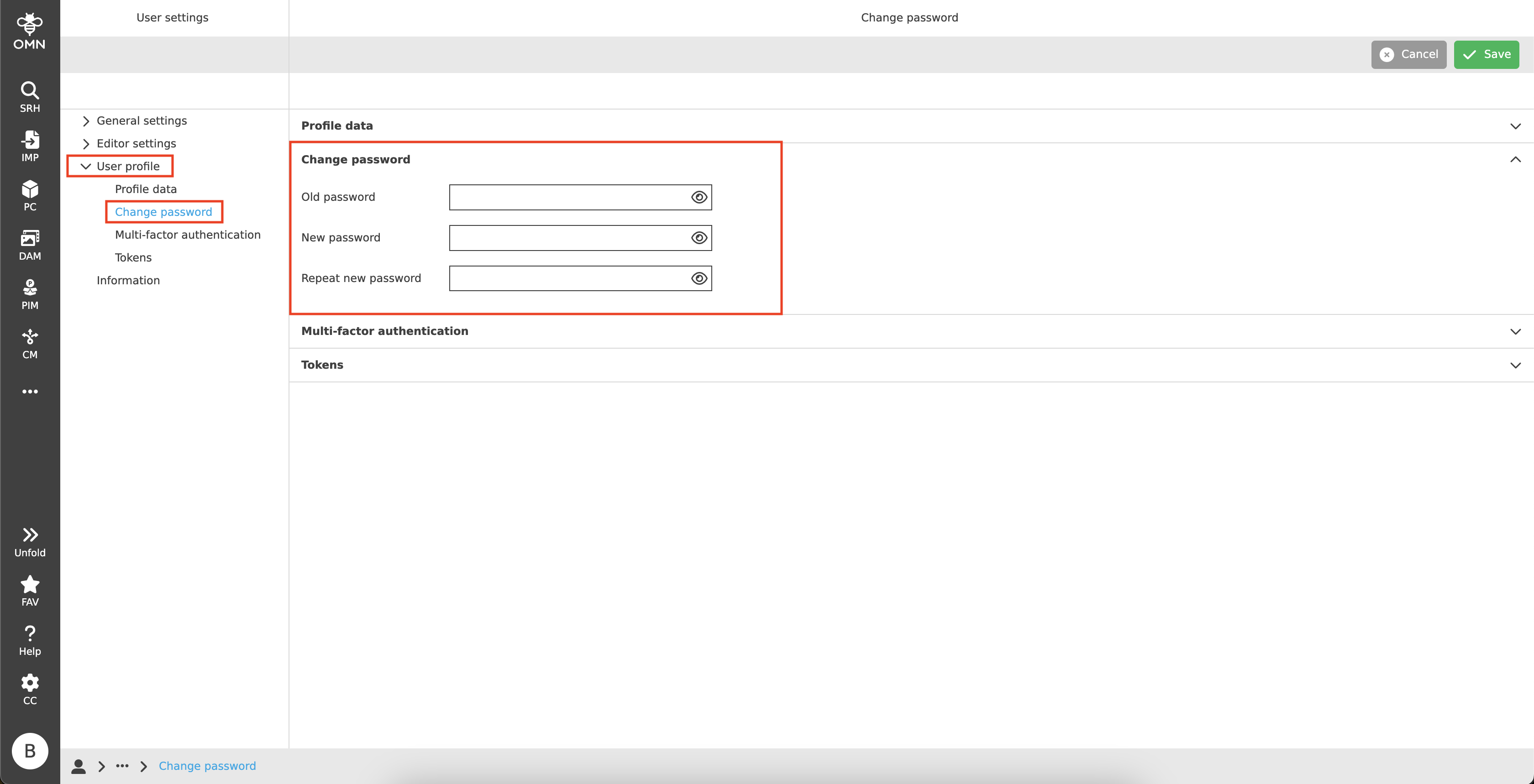Open the Information settings entry
This screenshot has height=784, width=1534.
(x=129, y=280)
